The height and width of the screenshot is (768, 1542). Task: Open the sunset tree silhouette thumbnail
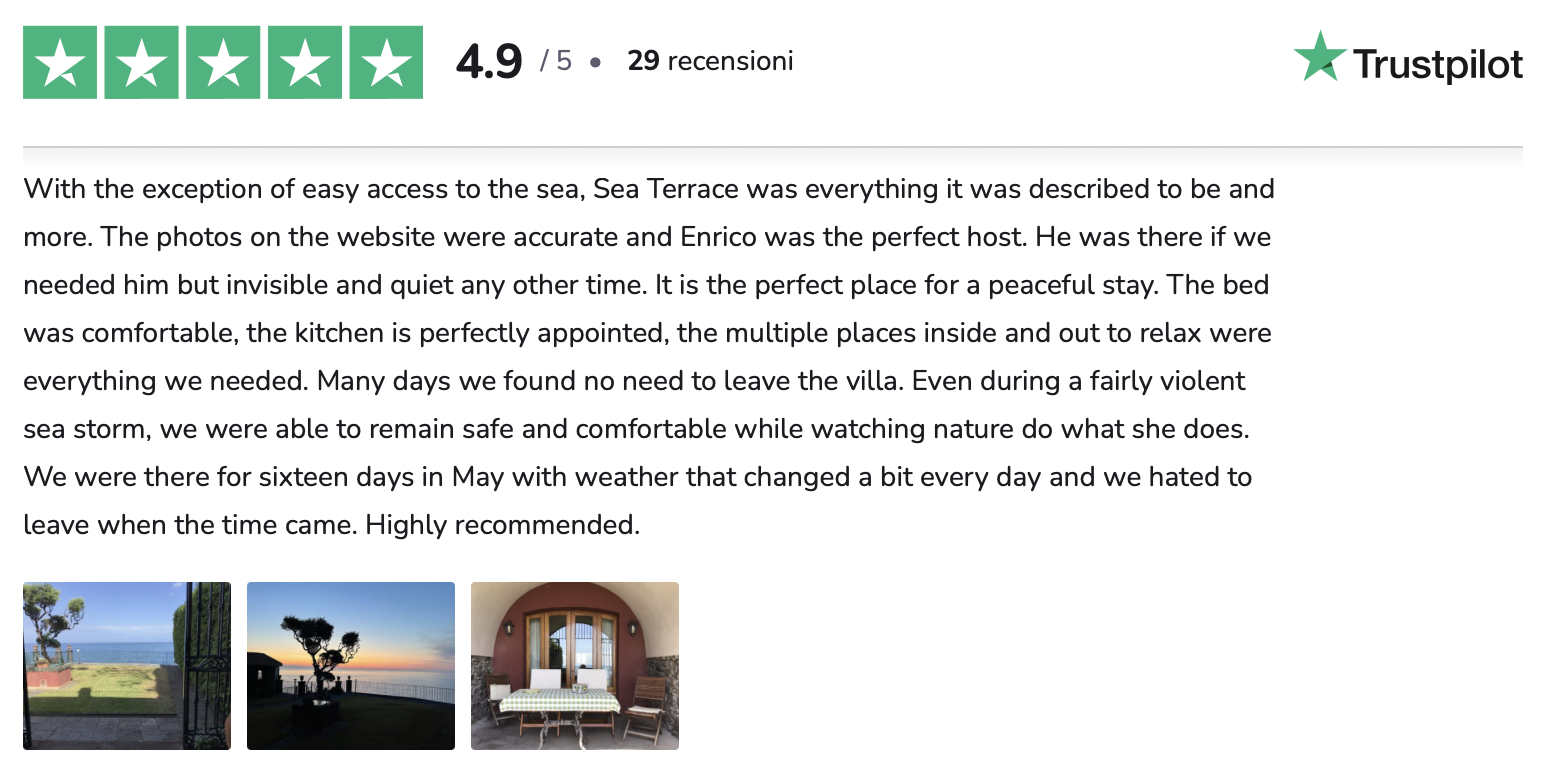pos(351,666)
